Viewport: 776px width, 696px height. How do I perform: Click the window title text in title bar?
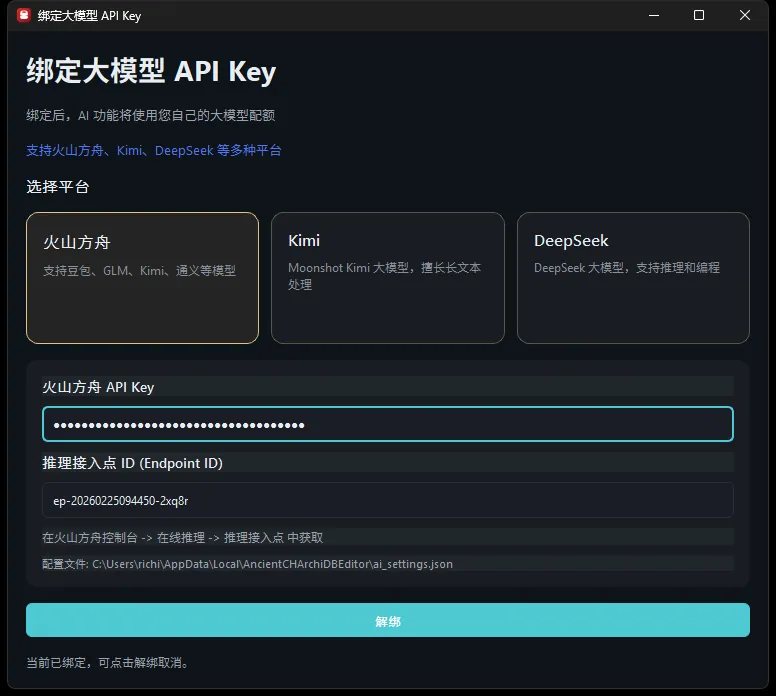click(x=88, y=15)
